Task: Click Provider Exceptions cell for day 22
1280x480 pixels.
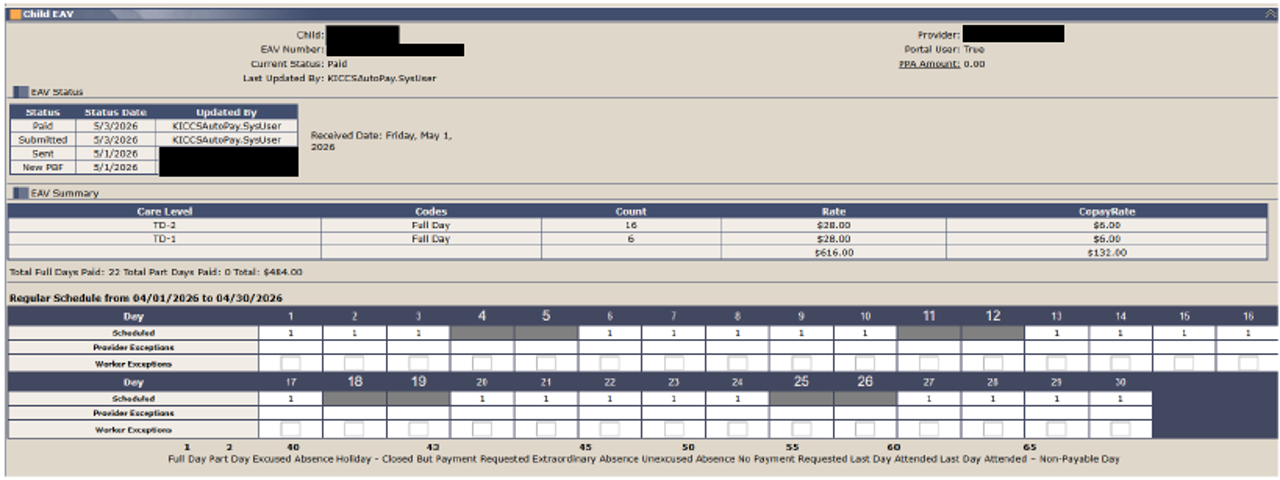Action: click(x=610, y=413)
